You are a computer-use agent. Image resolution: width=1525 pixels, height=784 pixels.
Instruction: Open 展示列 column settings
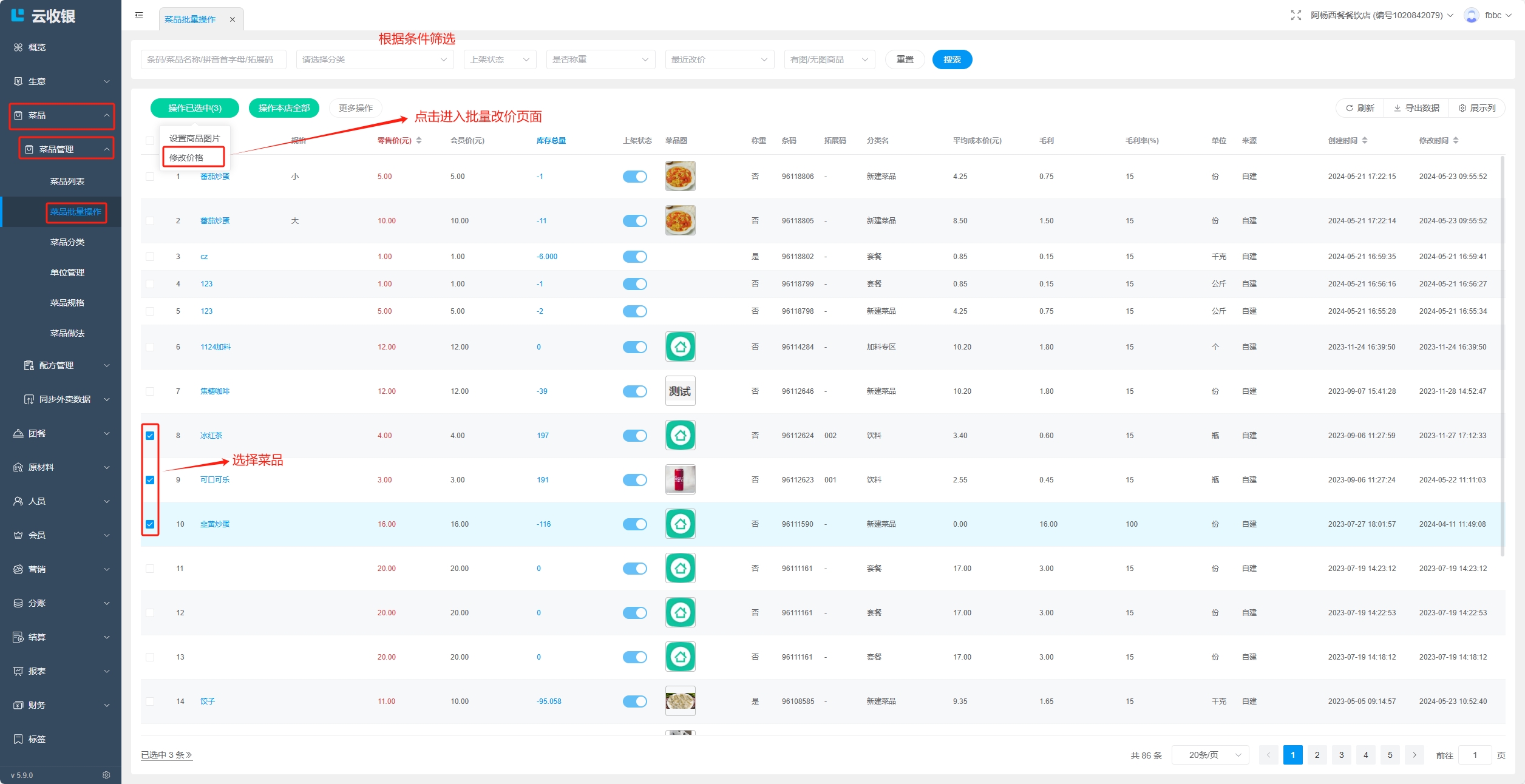coord(1476,108)
